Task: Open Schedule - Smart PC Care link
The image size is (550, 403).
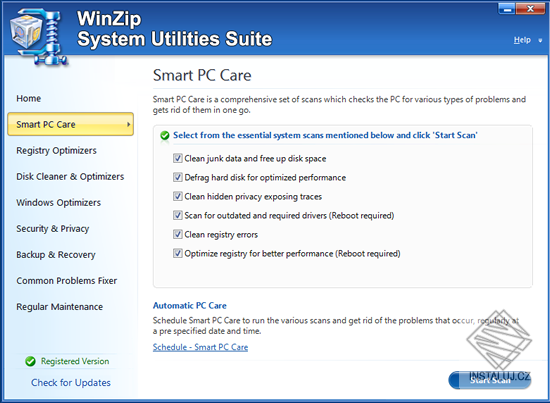Action: (x=200, y=347)
